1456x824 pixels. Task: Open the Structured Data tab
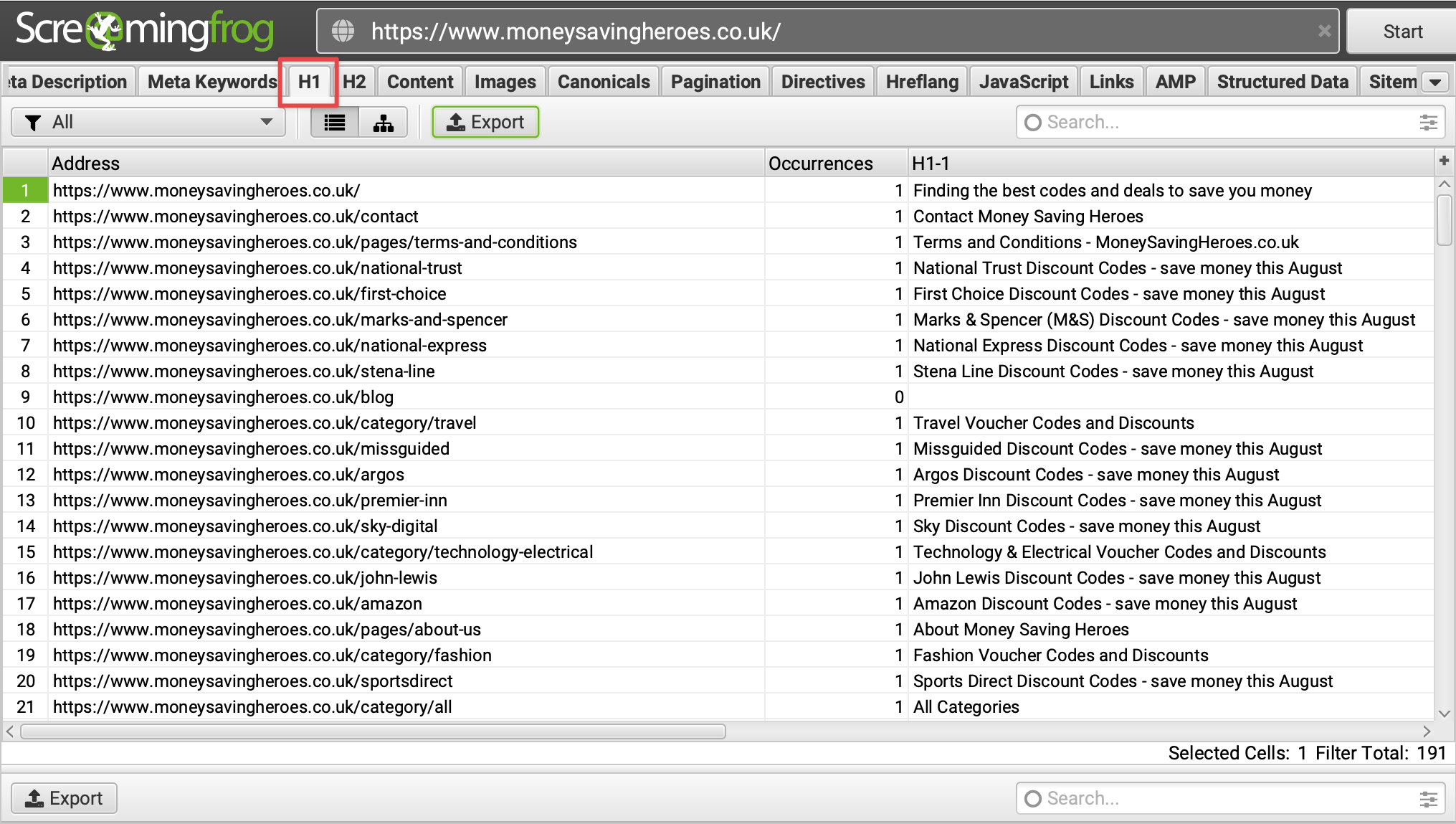1282,81
